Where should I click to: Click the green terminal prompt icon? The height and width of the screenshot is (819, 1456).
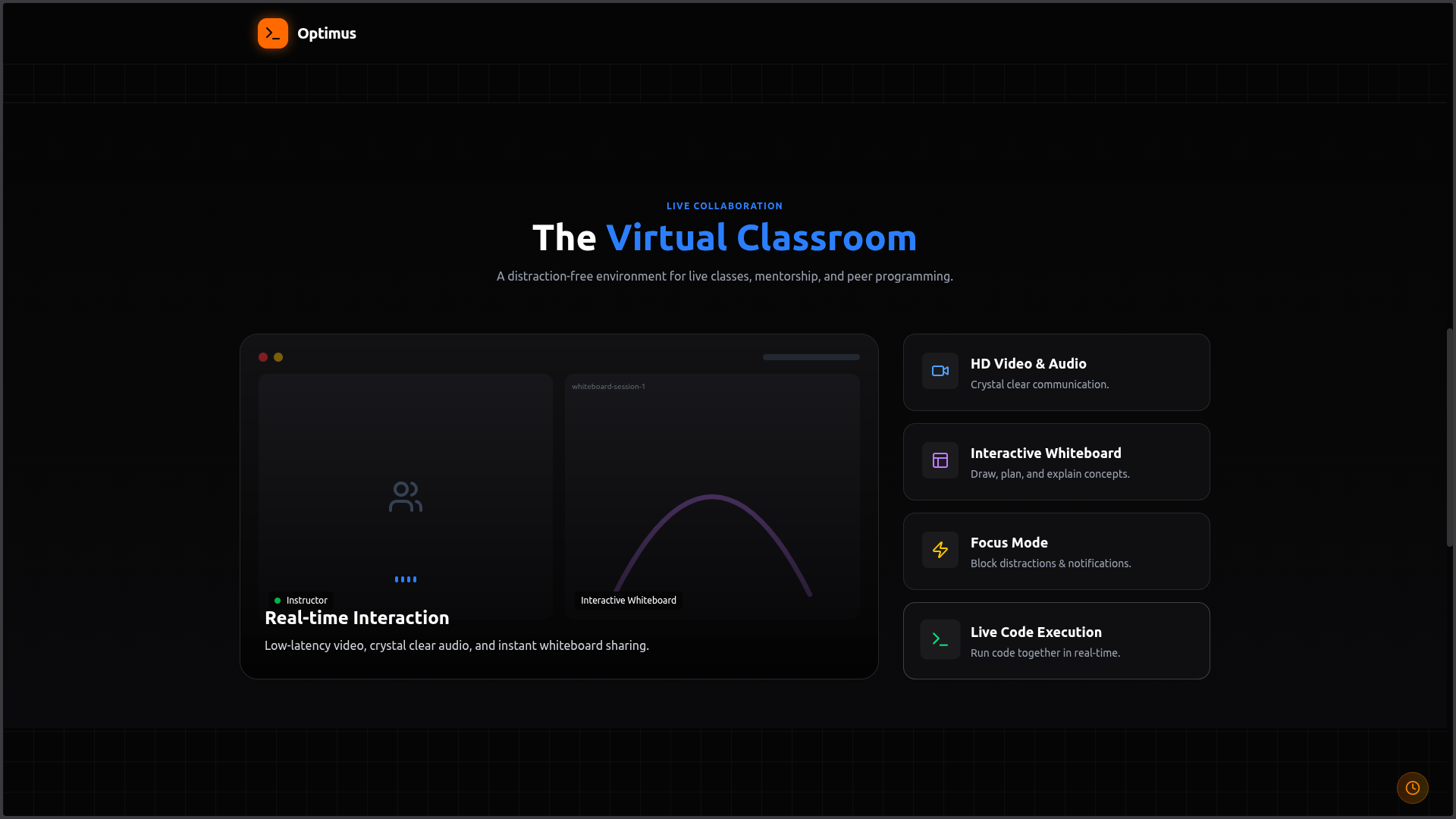[940, 639]
